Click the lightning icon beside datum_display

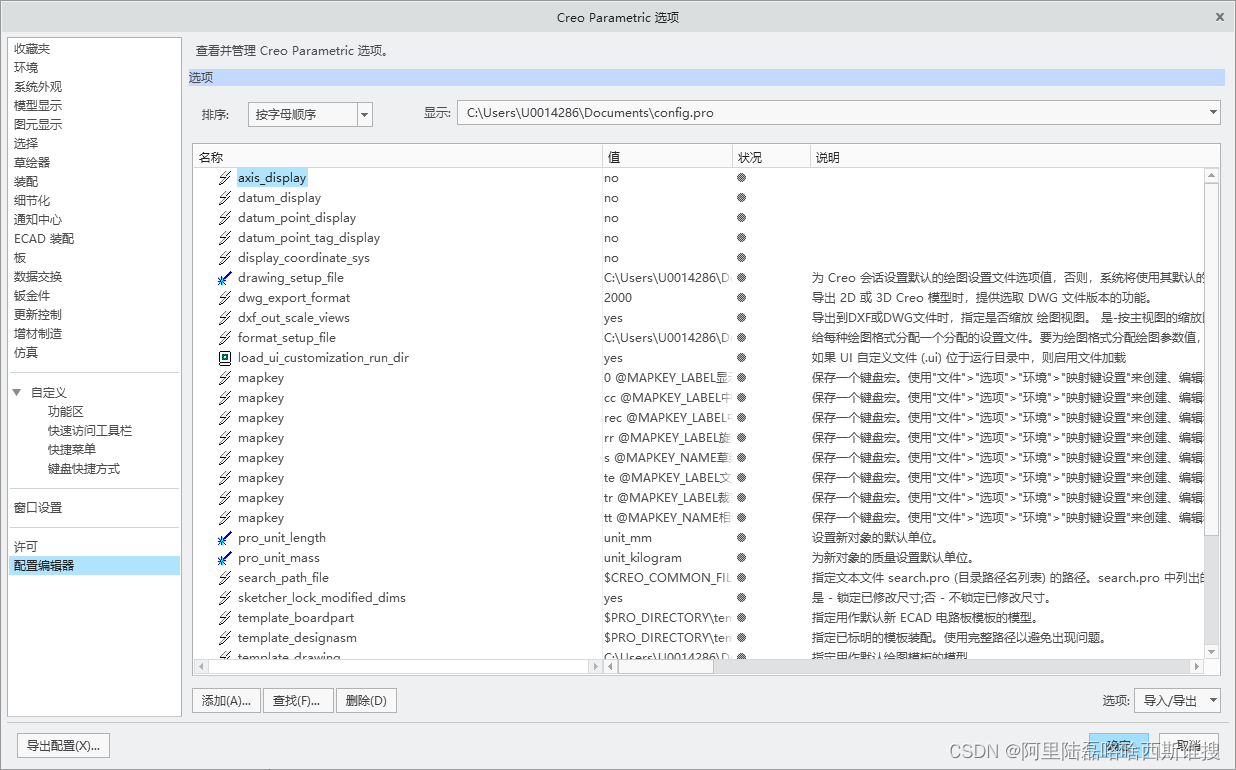point(225,198)
